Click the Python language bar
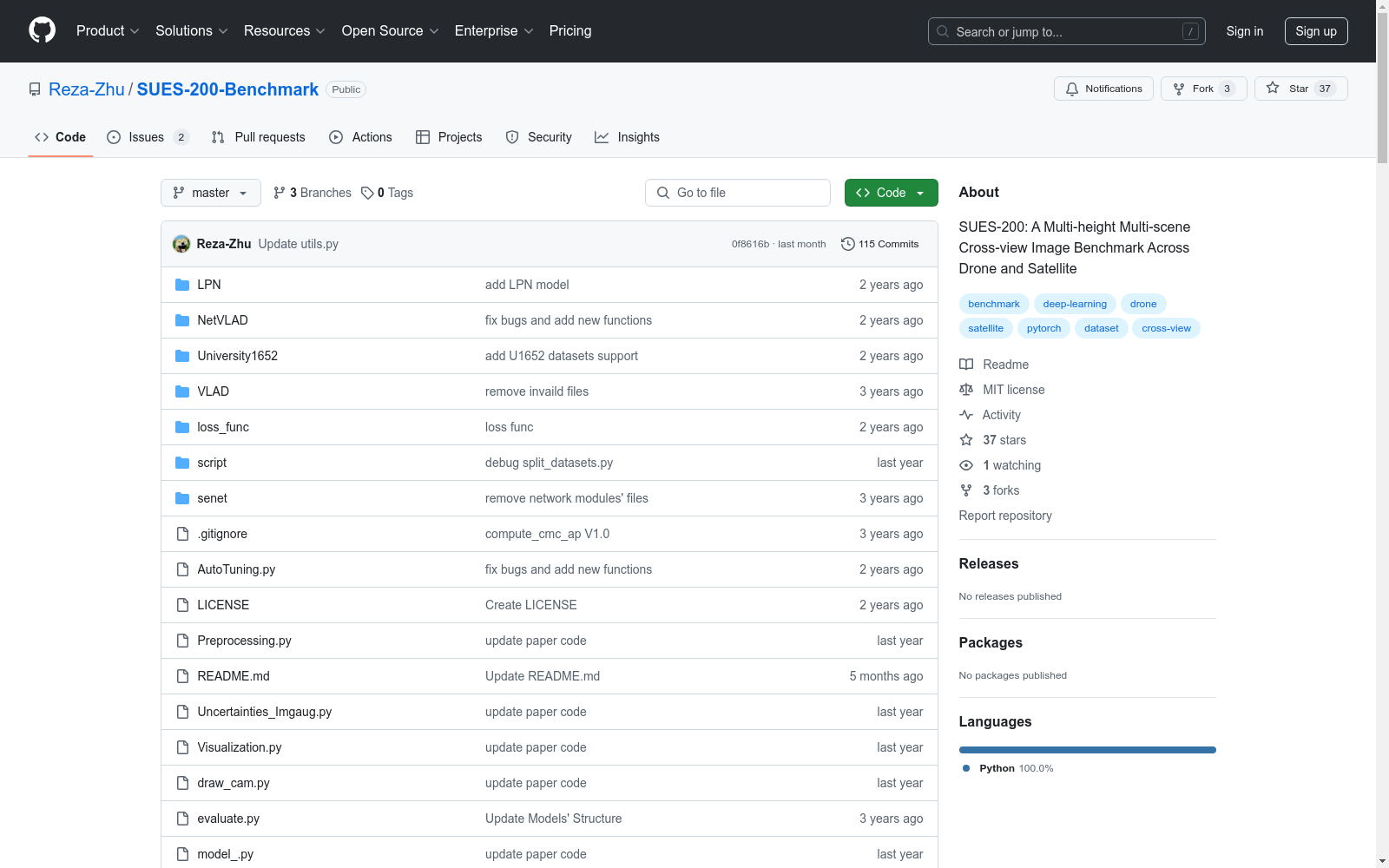The image size is (1389, 868). click(1087, 750)
